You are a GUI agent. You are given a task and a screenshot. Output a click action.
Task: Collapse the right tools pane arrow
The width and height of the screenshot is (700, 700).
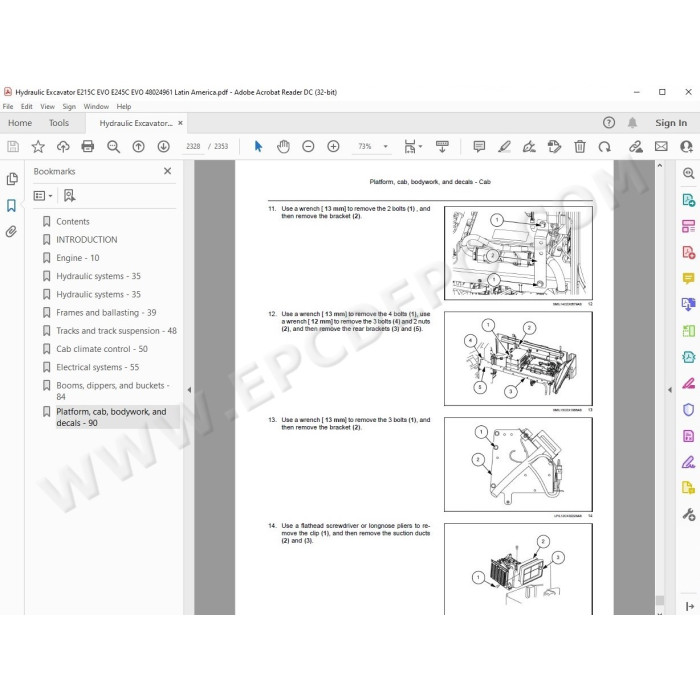pyautogui.click(x=670, y=390)
